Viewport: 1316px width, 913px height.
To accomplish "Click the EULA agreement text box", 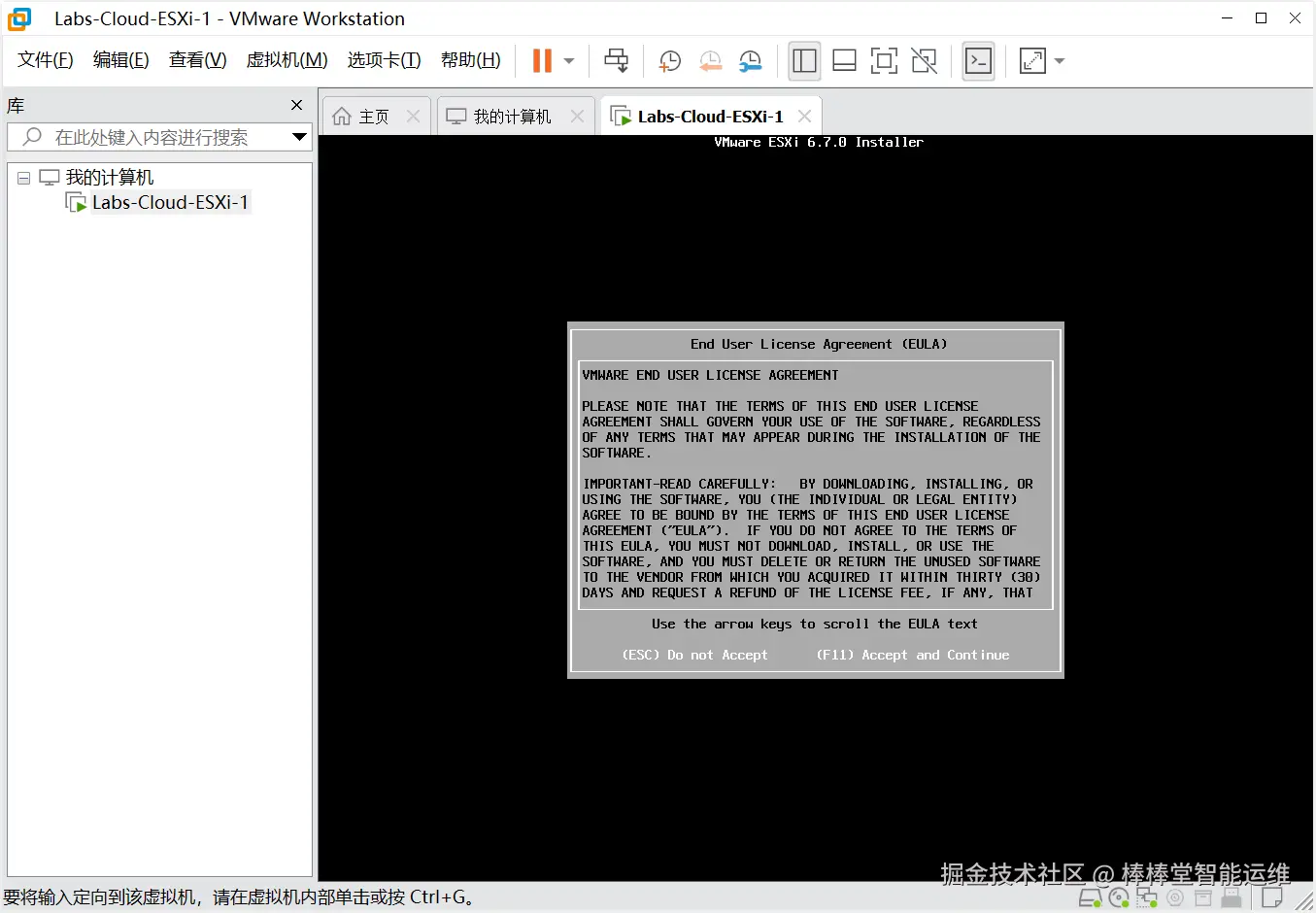I will (x=816, y=485).
